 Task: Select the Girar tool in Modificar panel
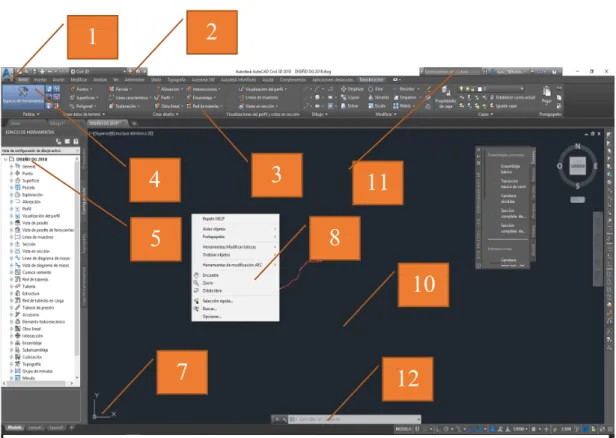[x=376, y=89]
